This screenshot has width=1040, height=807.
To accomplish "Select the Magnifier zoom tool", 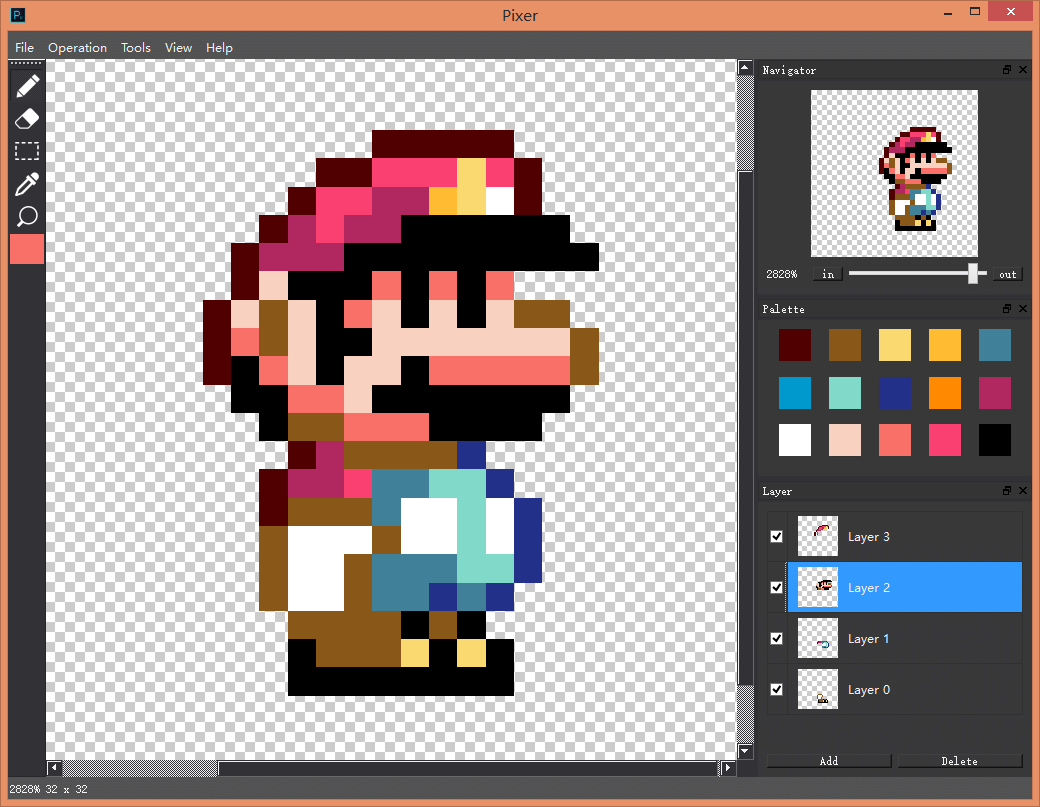I will pyautogui.click(x=27, y=216).
